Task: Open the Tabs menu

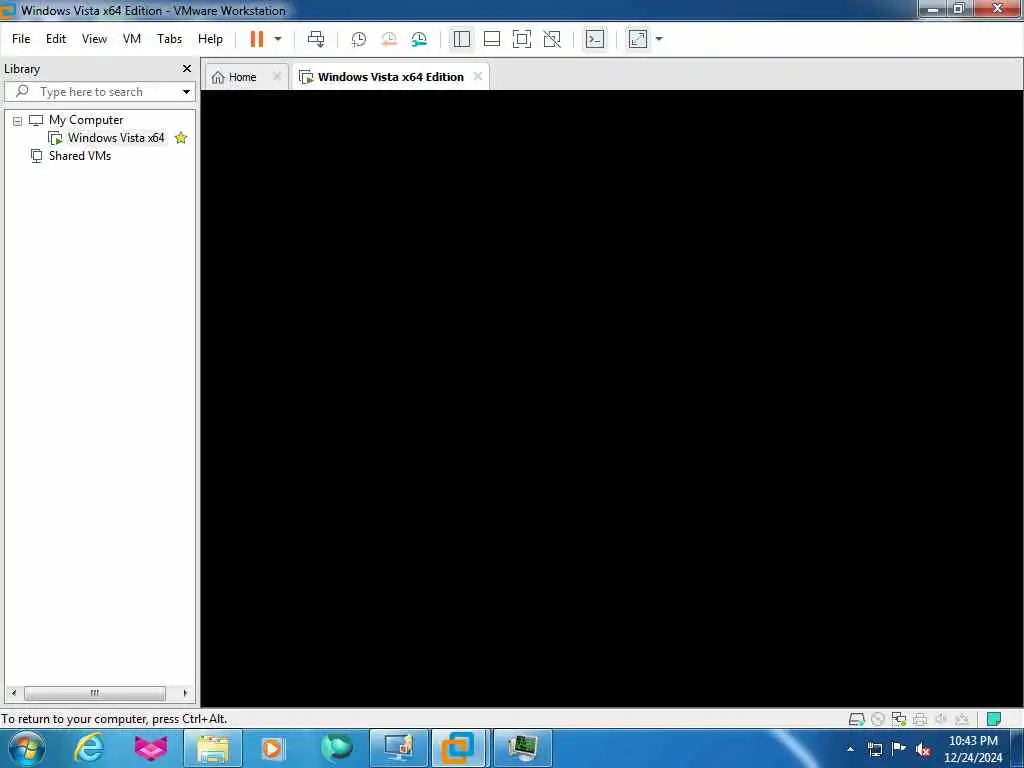Action: pos(169,39)
